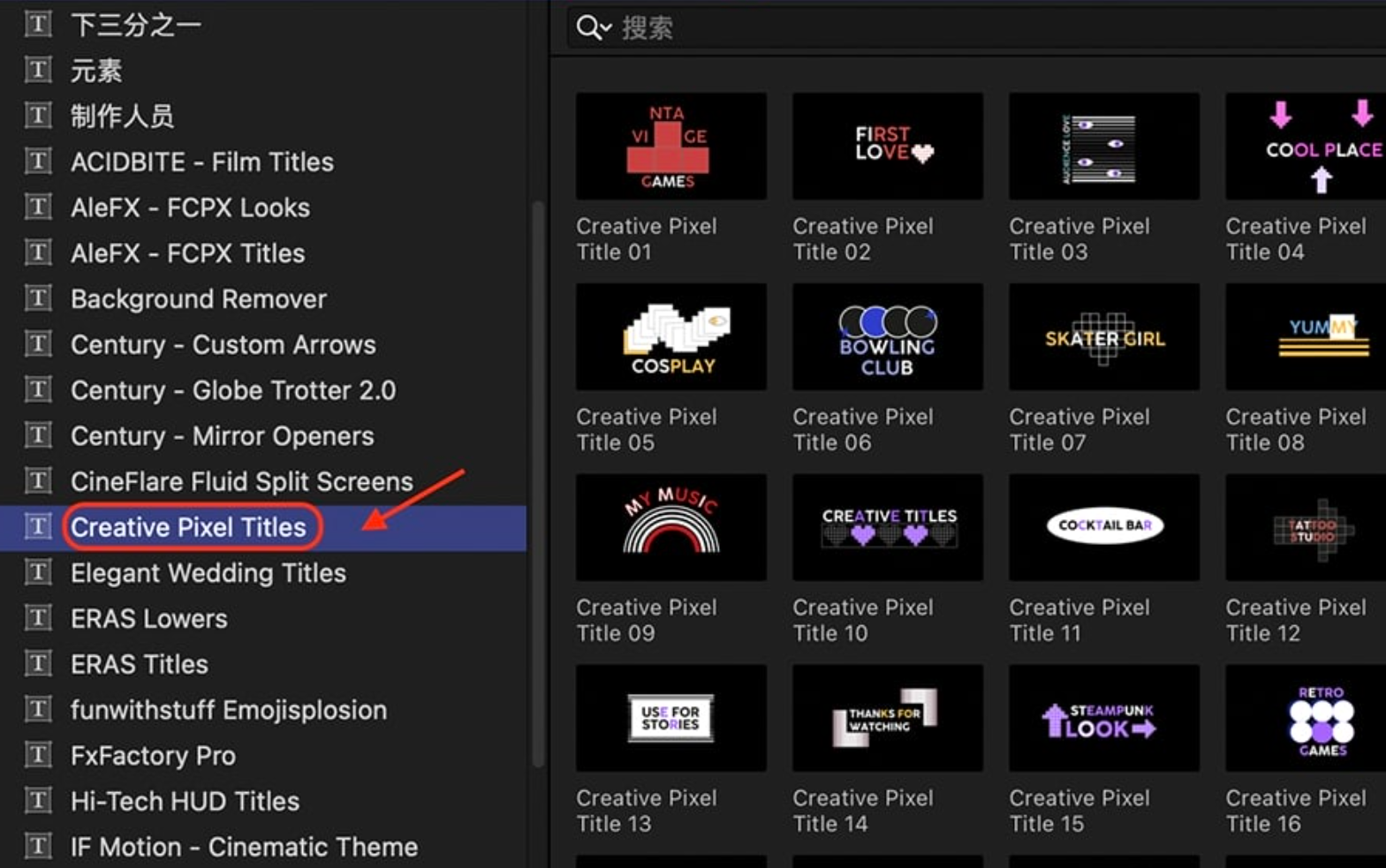Click the T icon beside Hi-Tech HUD Titles
Viewport: 1386px width, 868px height.
point(37,801)
